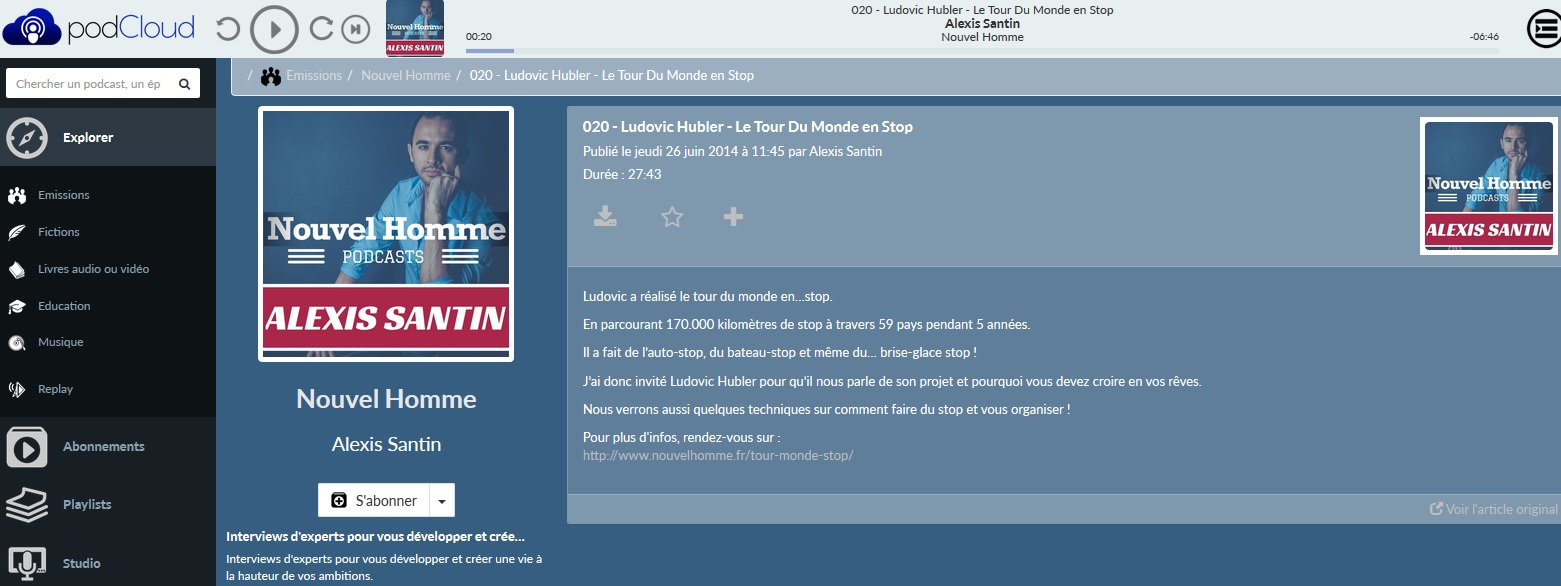This screenshot has width=1561, height=586.
Task: Click the Musique disc icon
Action: pos(17,343)
